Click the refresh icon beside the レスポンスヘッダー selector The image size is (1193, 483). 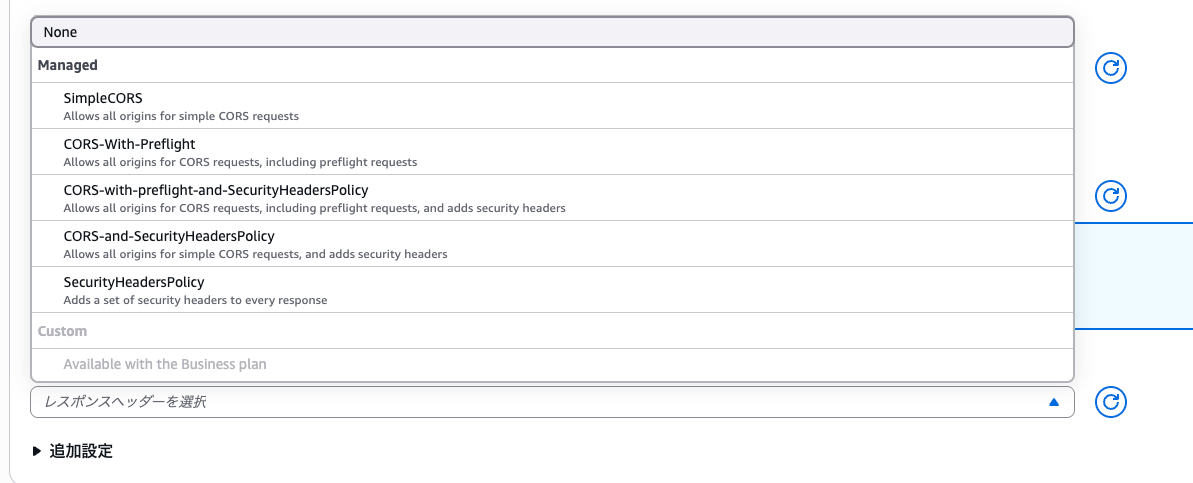[1111, 402]
